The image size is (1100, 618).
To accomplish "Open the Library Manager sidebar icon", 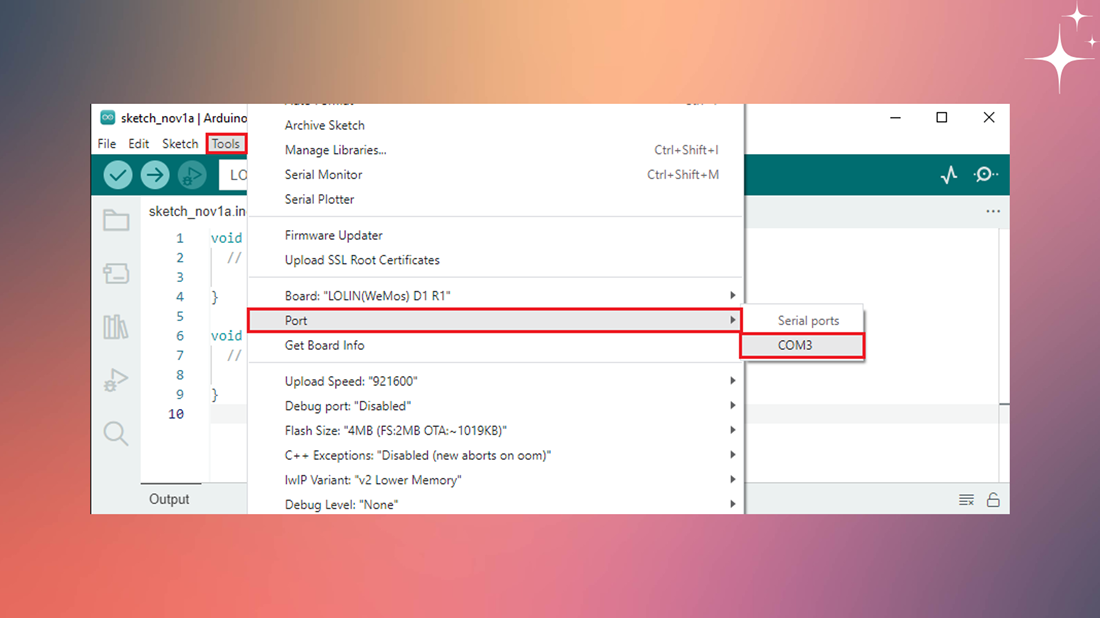I will (x=116, y=327).
